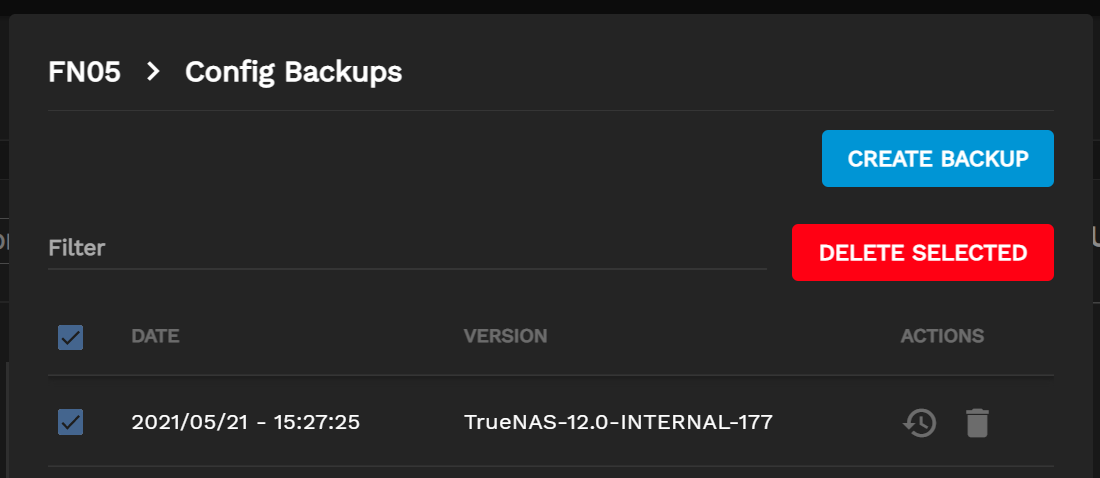The image size is (1100, 478).
Task: Click the ACTIONS column header
Action: click(942, 336)
